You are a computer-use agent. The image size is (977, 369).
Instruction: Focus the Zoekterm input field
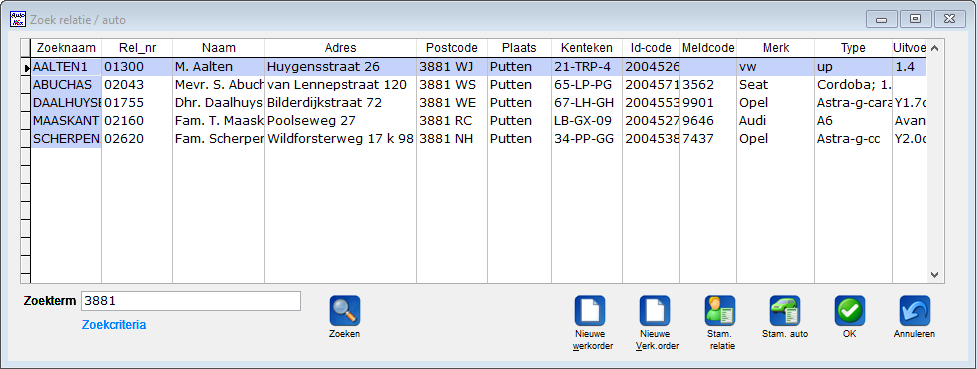click(x=191, y=300)
